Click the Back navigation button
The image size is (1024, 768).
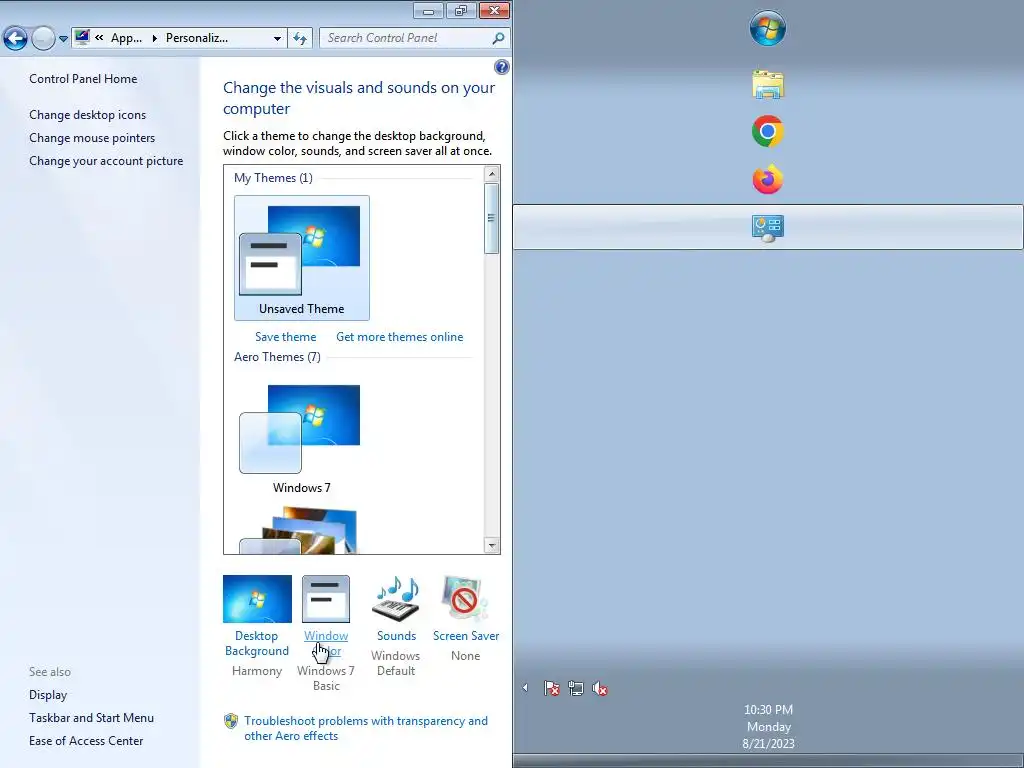(x=16, y=39)
